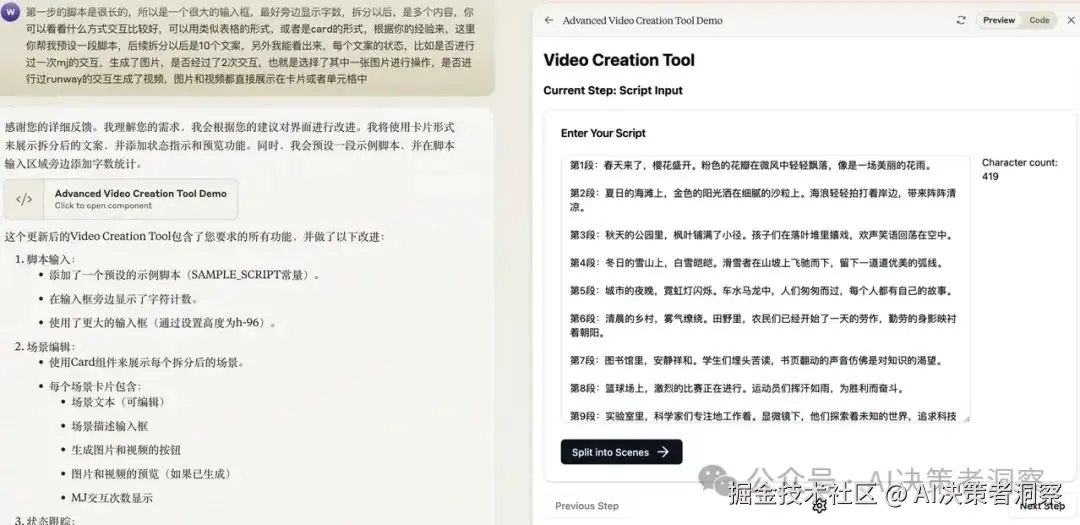The image size is (1080, 525).
Task: Click the Video Creation Tool heading
Action: tap(619, 60)
